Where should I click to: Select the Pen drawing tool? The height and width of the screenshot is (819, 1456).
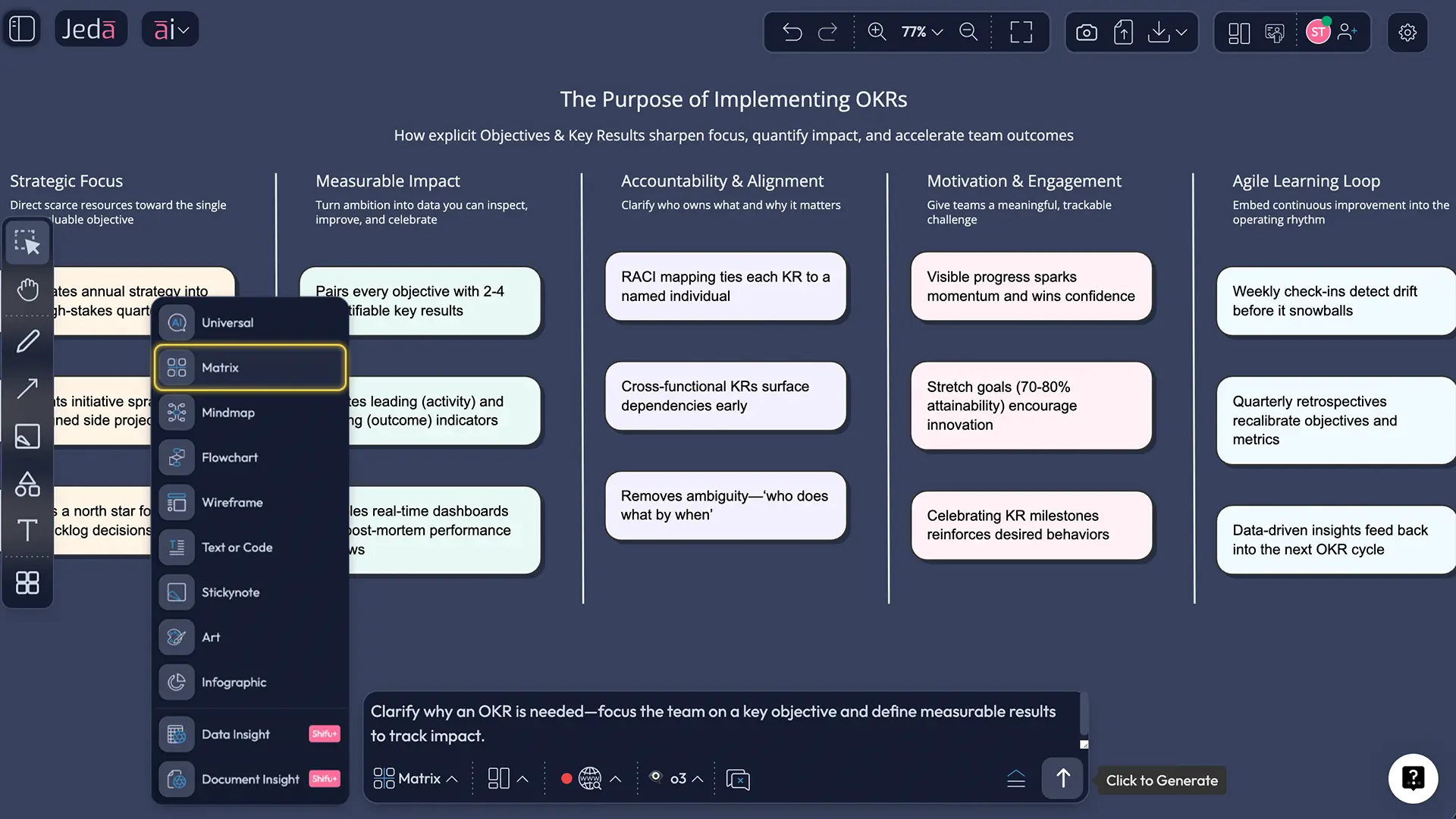coord(28,341)
